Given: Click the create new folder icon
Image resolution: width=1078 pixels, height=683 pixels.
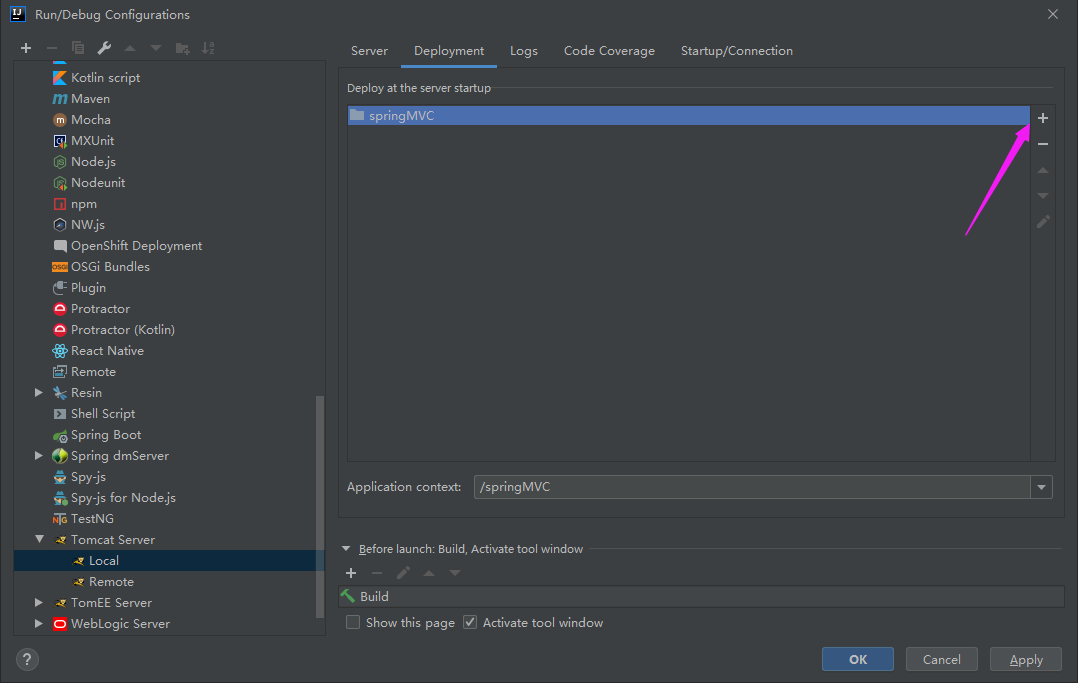Looking at the screenshot, I should [x=182, y=48].
